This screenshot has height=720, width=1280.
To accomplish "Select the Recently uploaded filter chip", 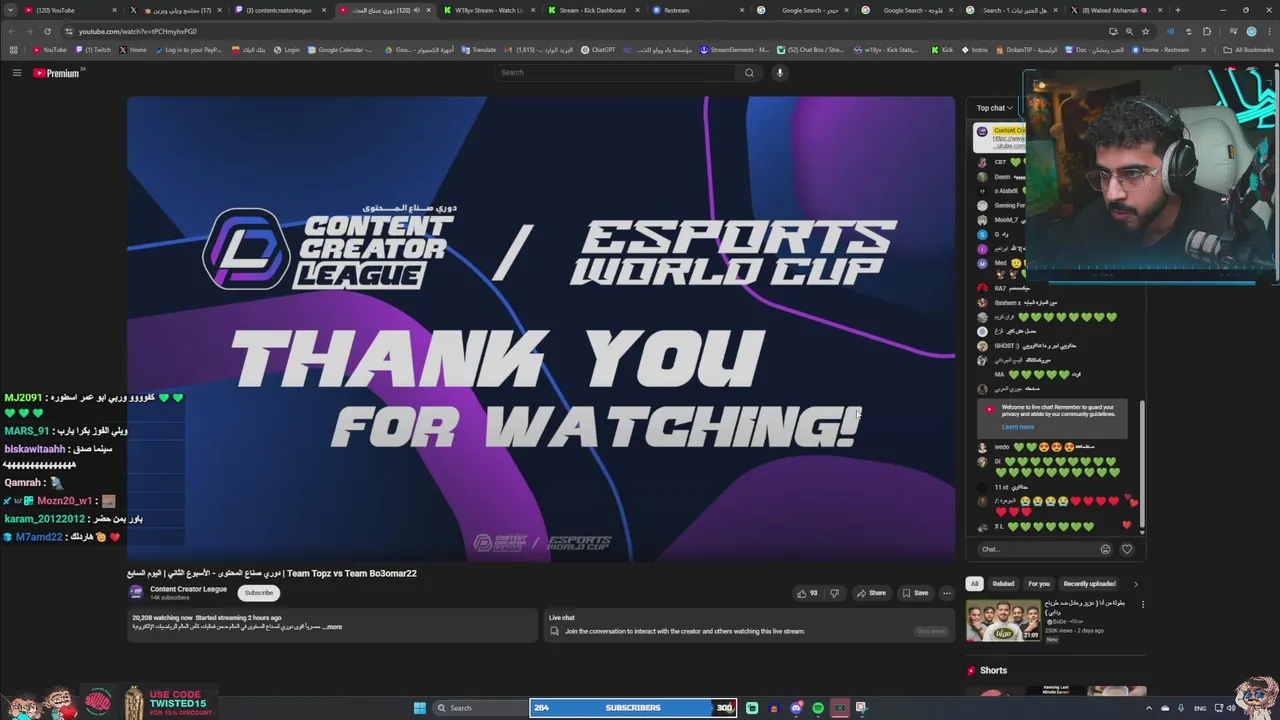I will pos(1089,584).
